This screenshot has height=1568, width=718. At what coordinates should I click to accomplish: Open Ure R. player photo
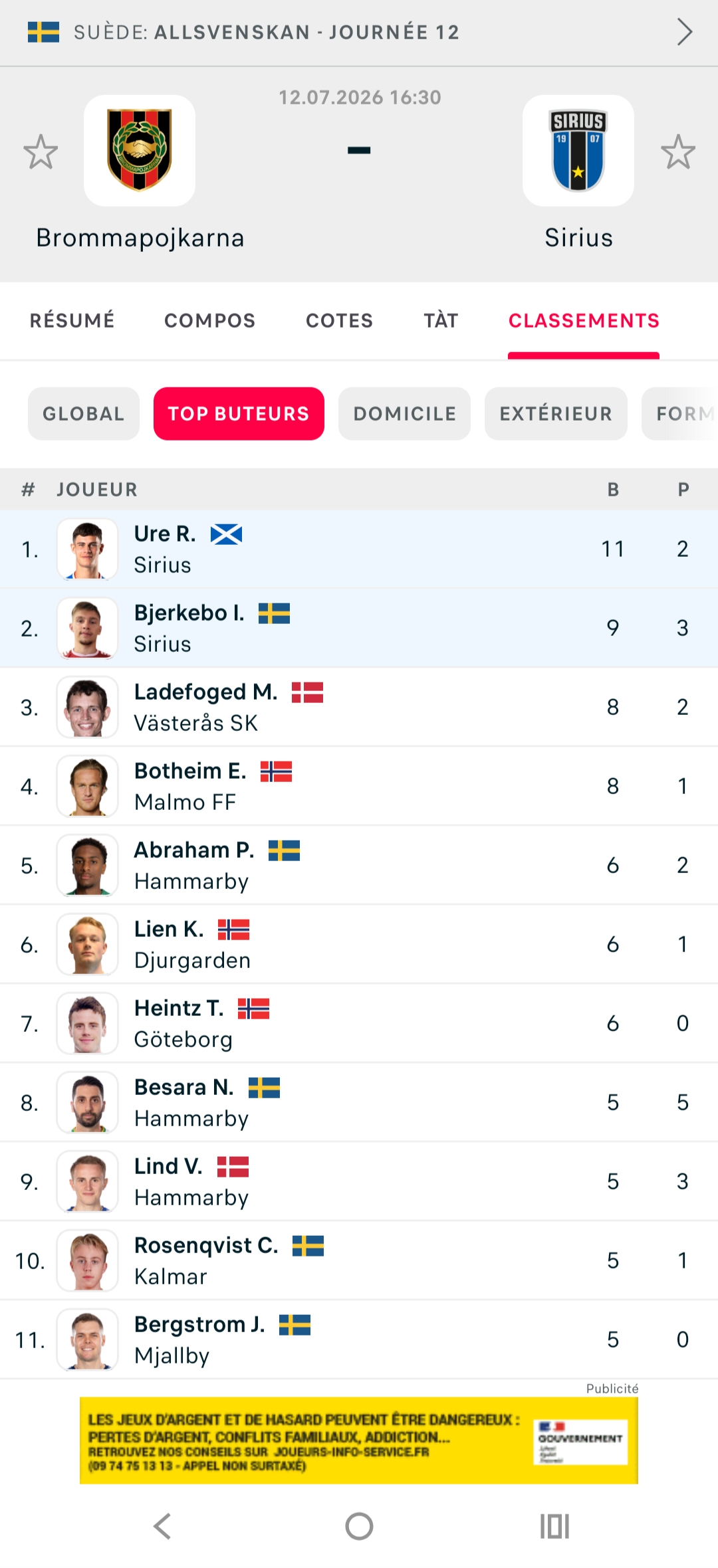pos(87,549)
